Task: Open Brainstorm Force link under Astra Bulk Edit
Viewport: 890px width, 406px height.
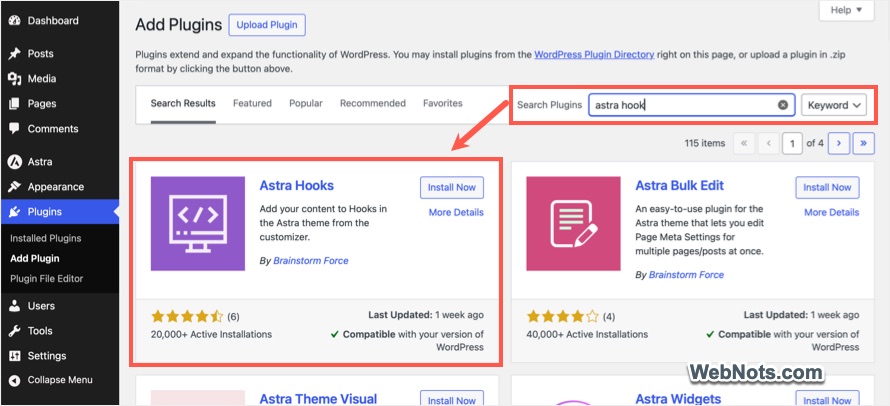Action: 686,274
